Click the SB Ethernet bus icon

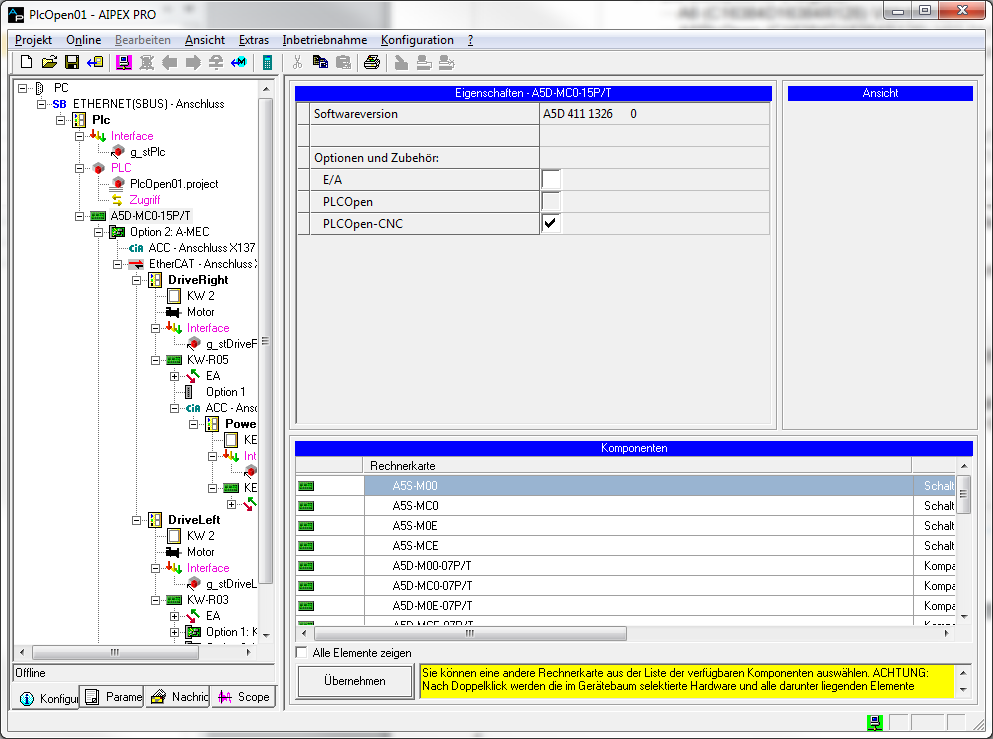click(60, 104)
